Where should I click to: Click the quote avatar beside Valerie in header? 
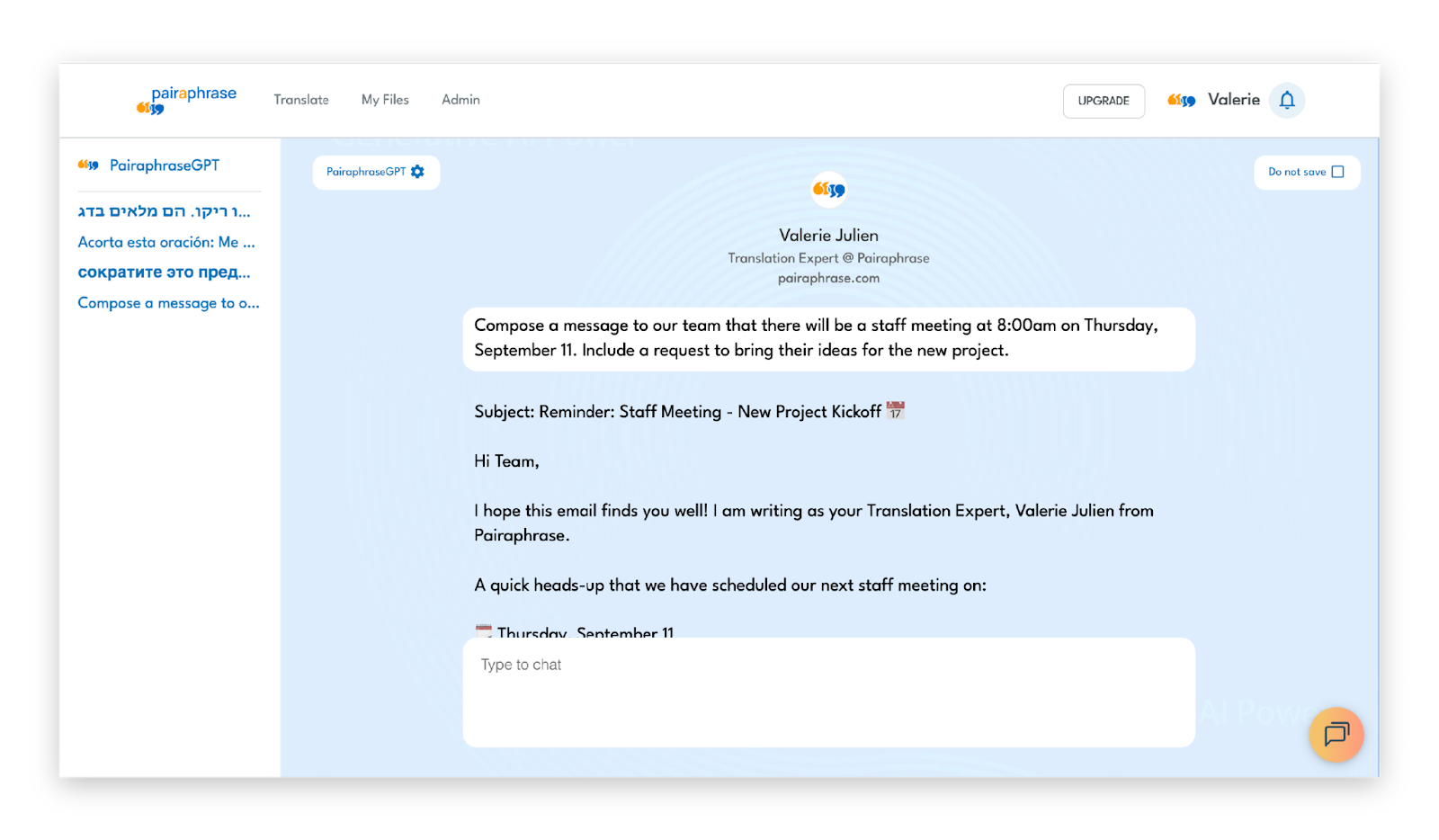click(1181, 100)
